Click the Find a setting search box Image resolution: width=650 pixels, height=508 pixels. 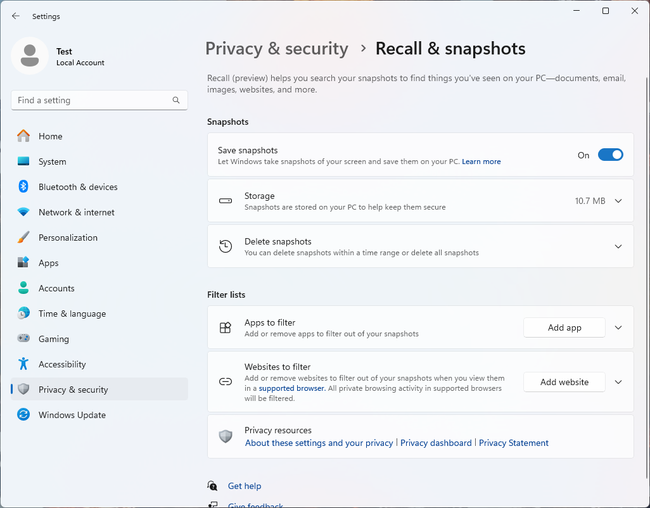click(x=90, y=100)
